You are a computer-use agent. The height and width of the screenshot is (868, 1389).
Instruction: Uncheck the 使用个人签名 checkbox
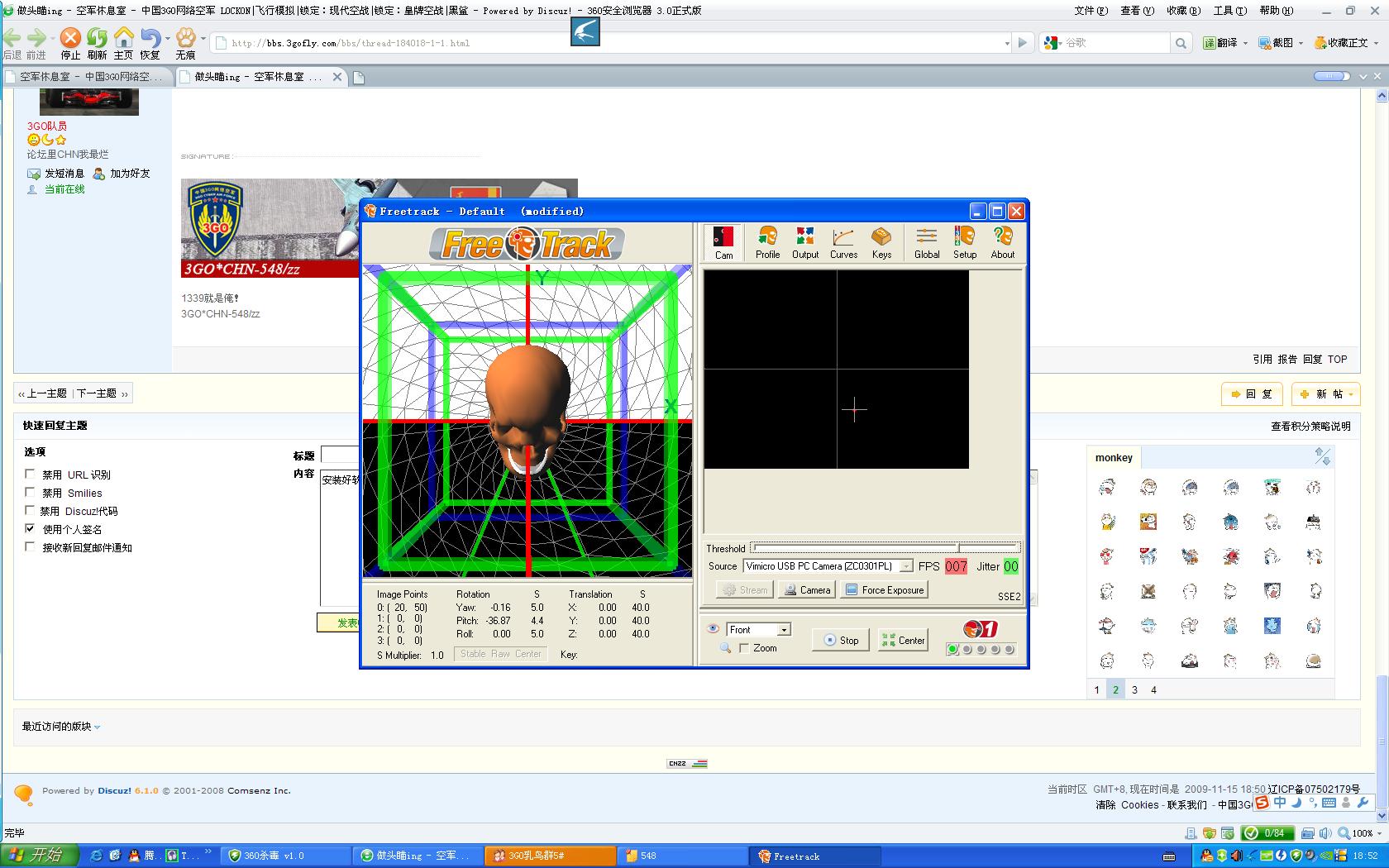coord(30,528)
